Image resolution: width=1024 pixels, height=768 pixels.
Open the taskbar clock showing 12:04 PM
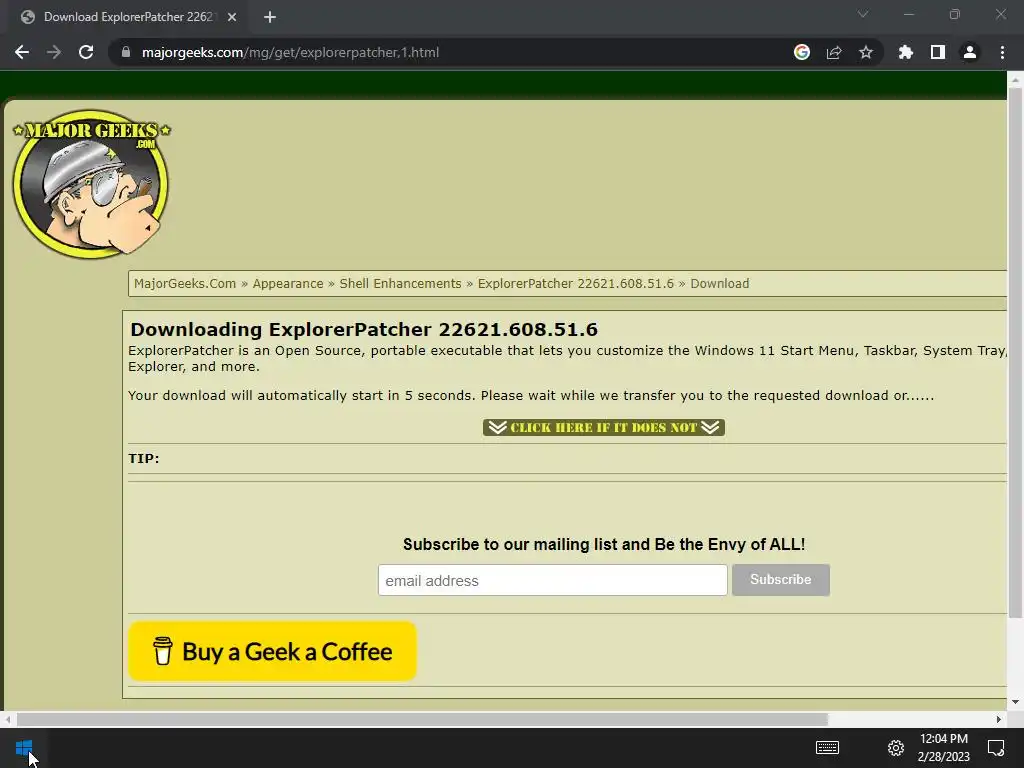(944, 748)
